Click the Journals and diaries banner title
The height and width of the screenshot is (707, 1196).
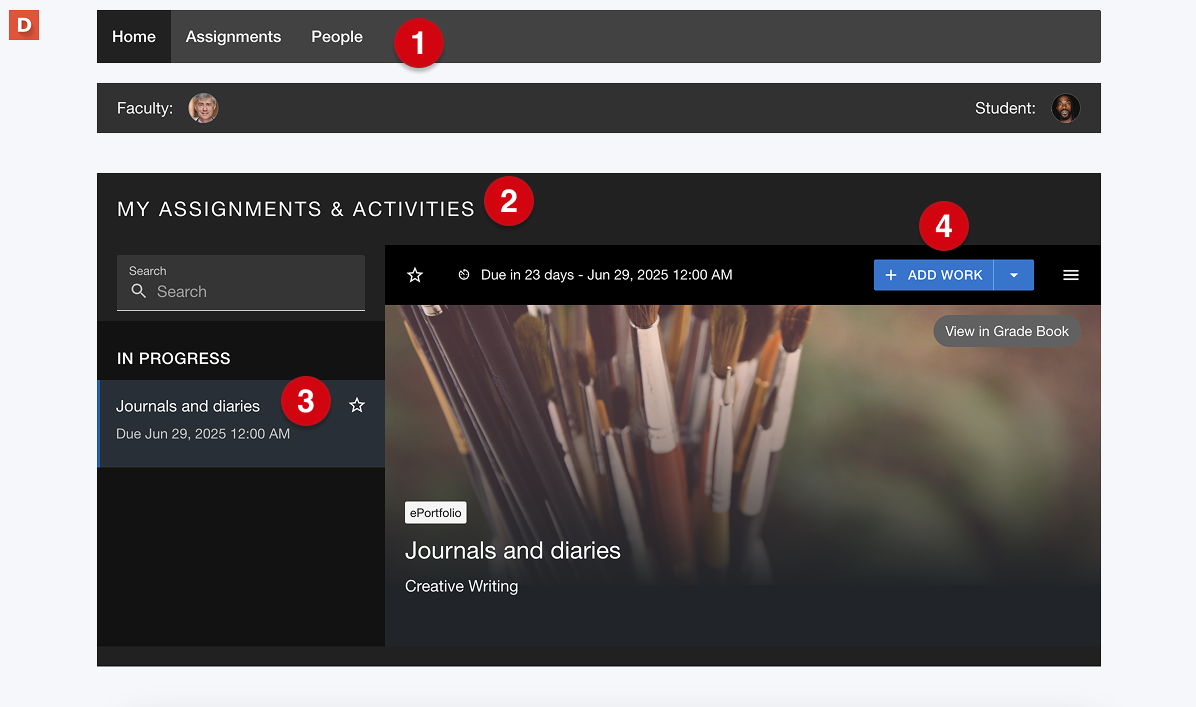[513, 551]
